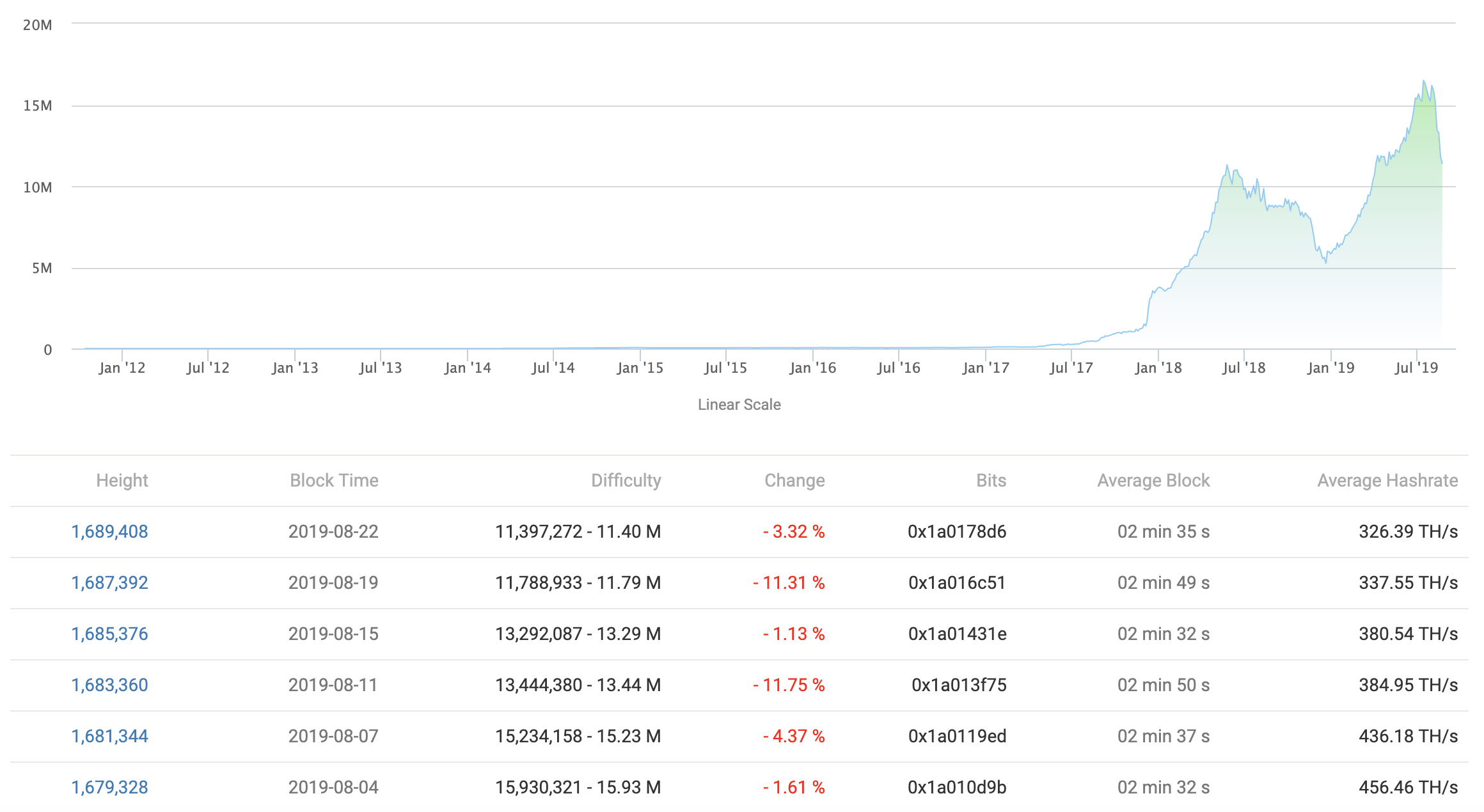Viewport: 1484px width, 812px height.
Task: Click the Jan '12 axis marker
Action: [x=122, y=368]
